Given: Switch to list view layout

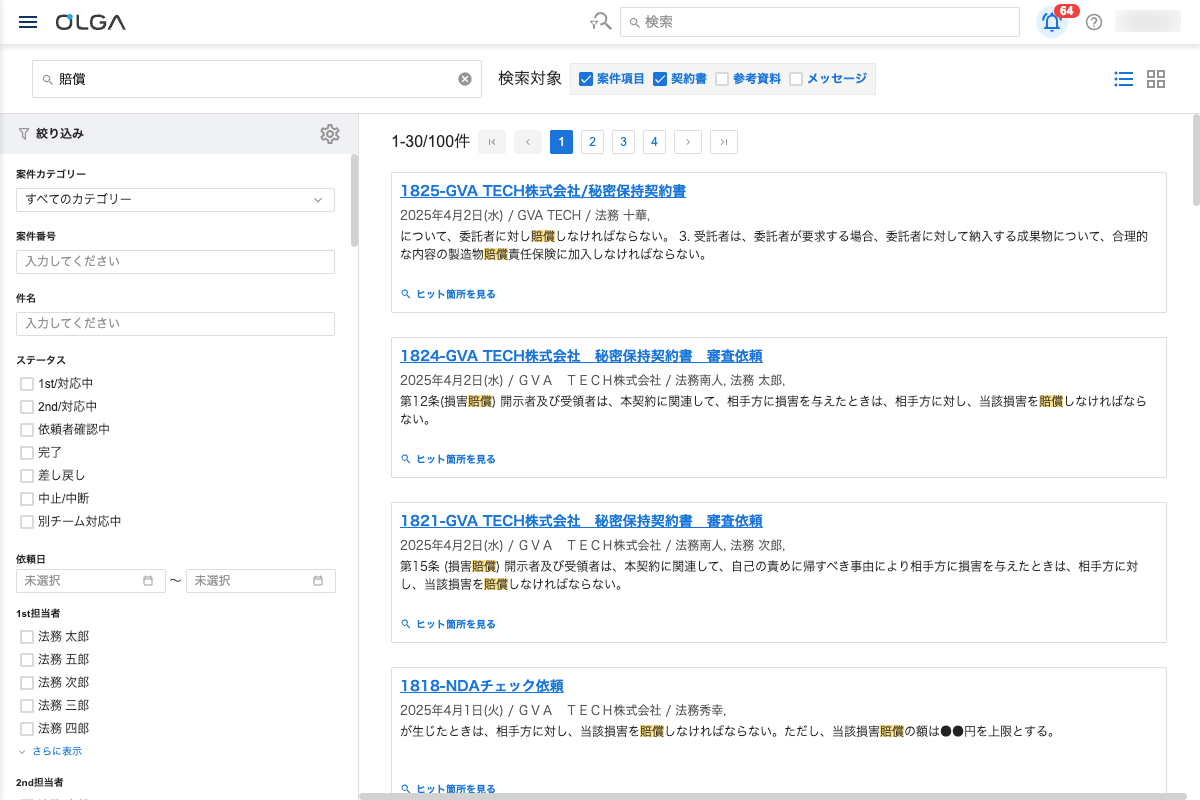Looking at the screenshot, I should 1123,79.
